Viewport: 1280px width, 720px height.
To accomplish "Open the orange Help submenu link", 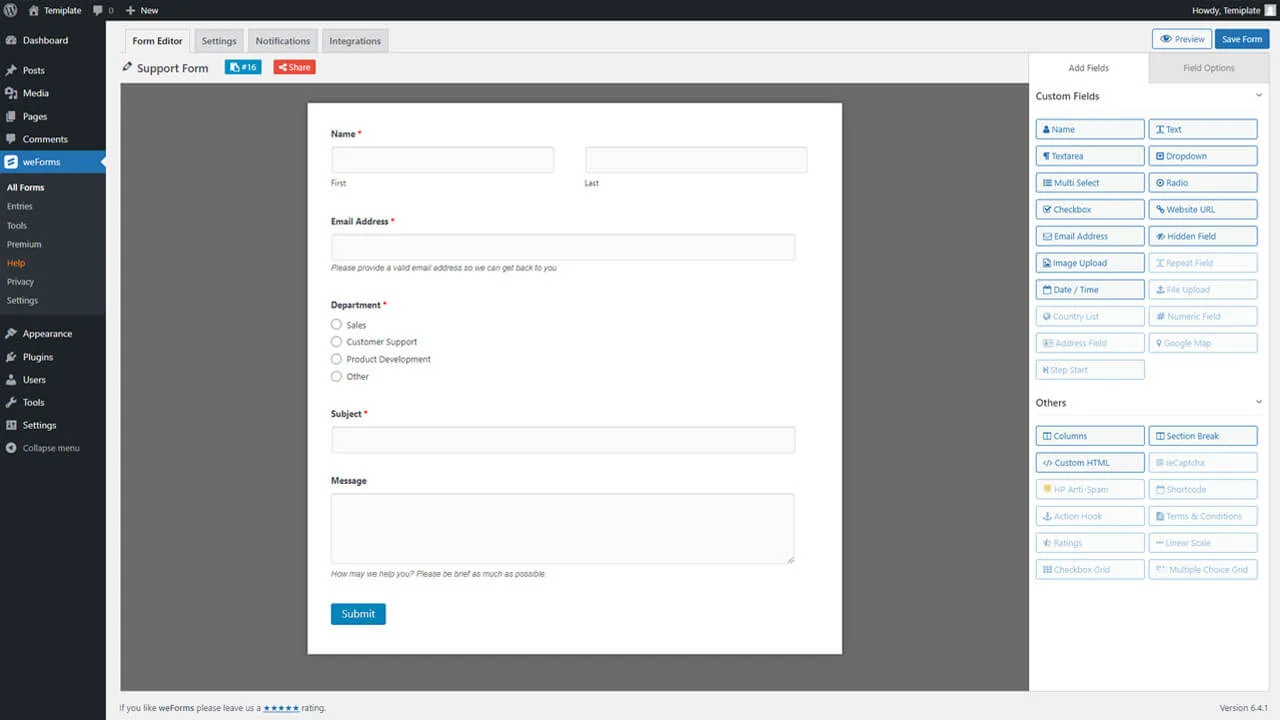I will [x=16, y=263].
